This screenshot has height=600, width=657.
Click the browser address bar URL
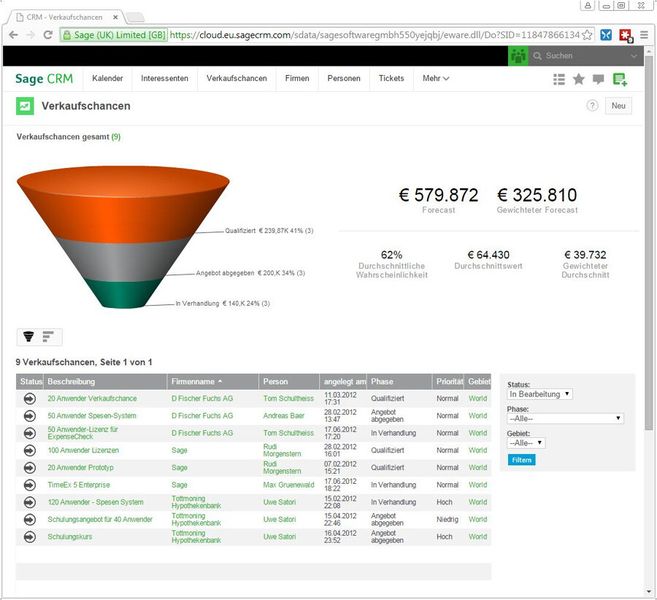(x=375, y=35)
